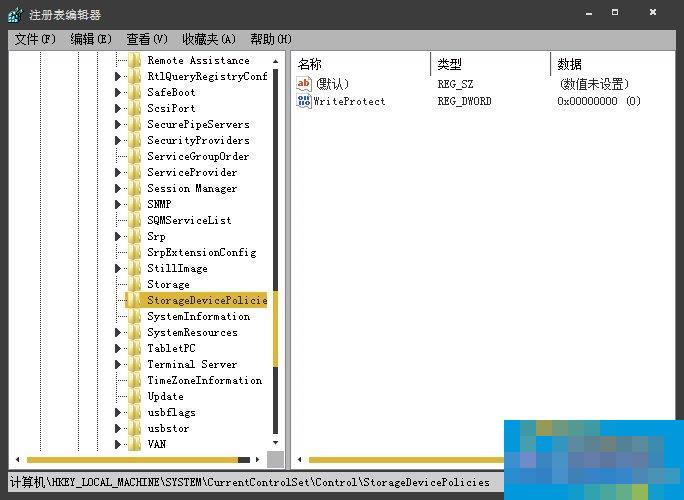Click the SystemInformation folder icon
The image size is (684, 500).
[135, 316]
